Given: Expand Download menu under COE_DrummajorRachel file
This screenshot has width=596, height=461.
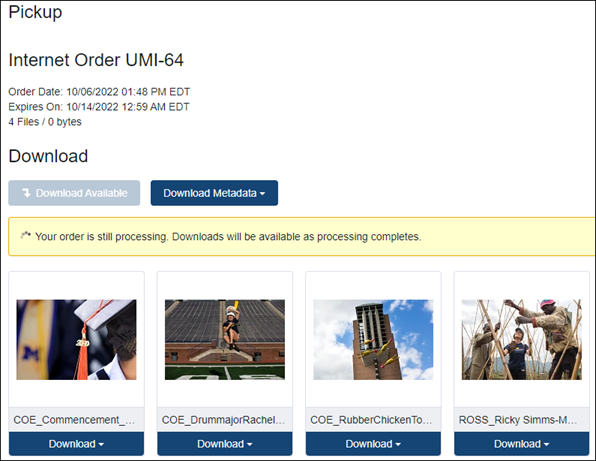Looking at the screenshot, I should (x=225, y=444).
